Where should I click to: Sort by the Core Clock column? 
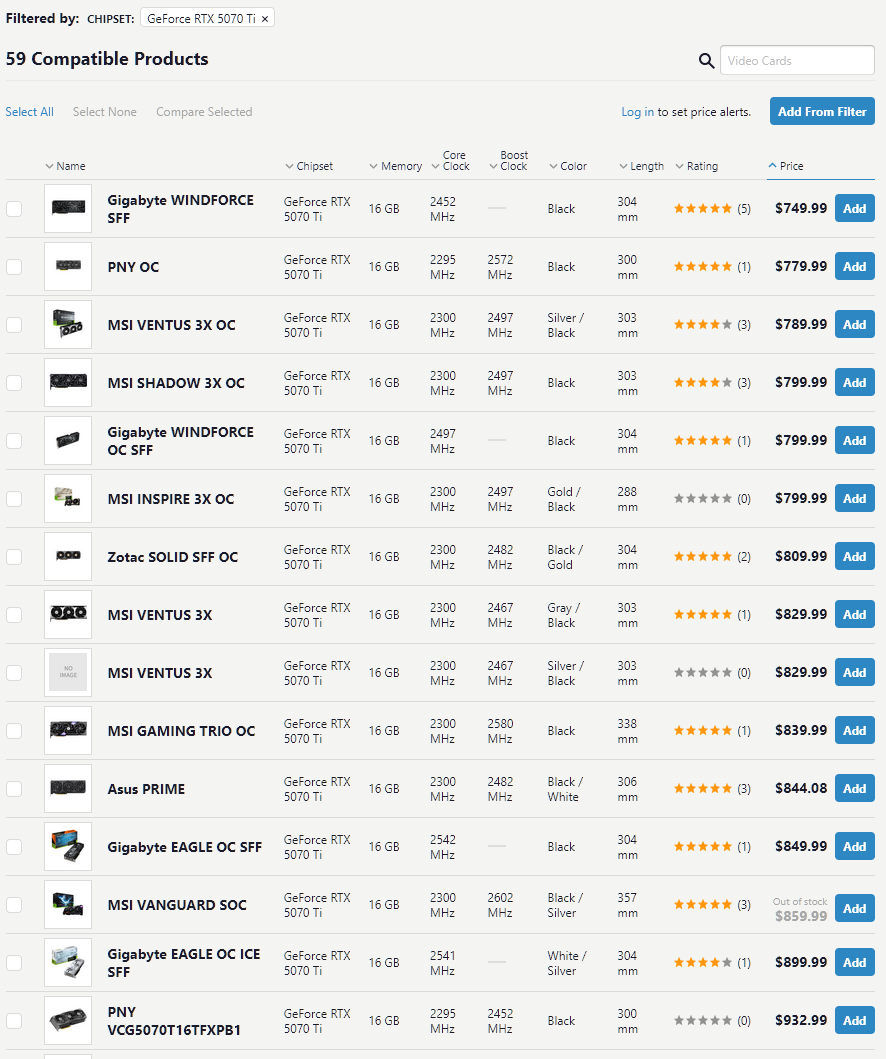pyautogui.click(x=450, y=161)
